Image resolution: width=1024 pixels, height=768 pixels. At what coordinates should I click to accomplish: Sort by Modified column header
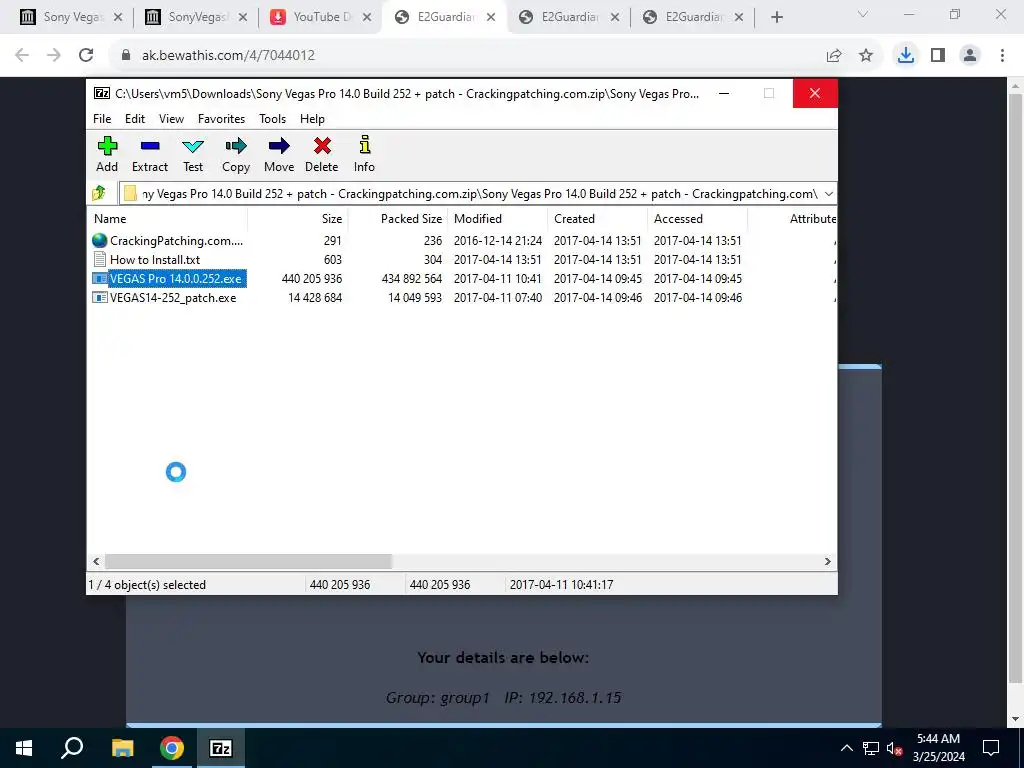tap(498, 219)
